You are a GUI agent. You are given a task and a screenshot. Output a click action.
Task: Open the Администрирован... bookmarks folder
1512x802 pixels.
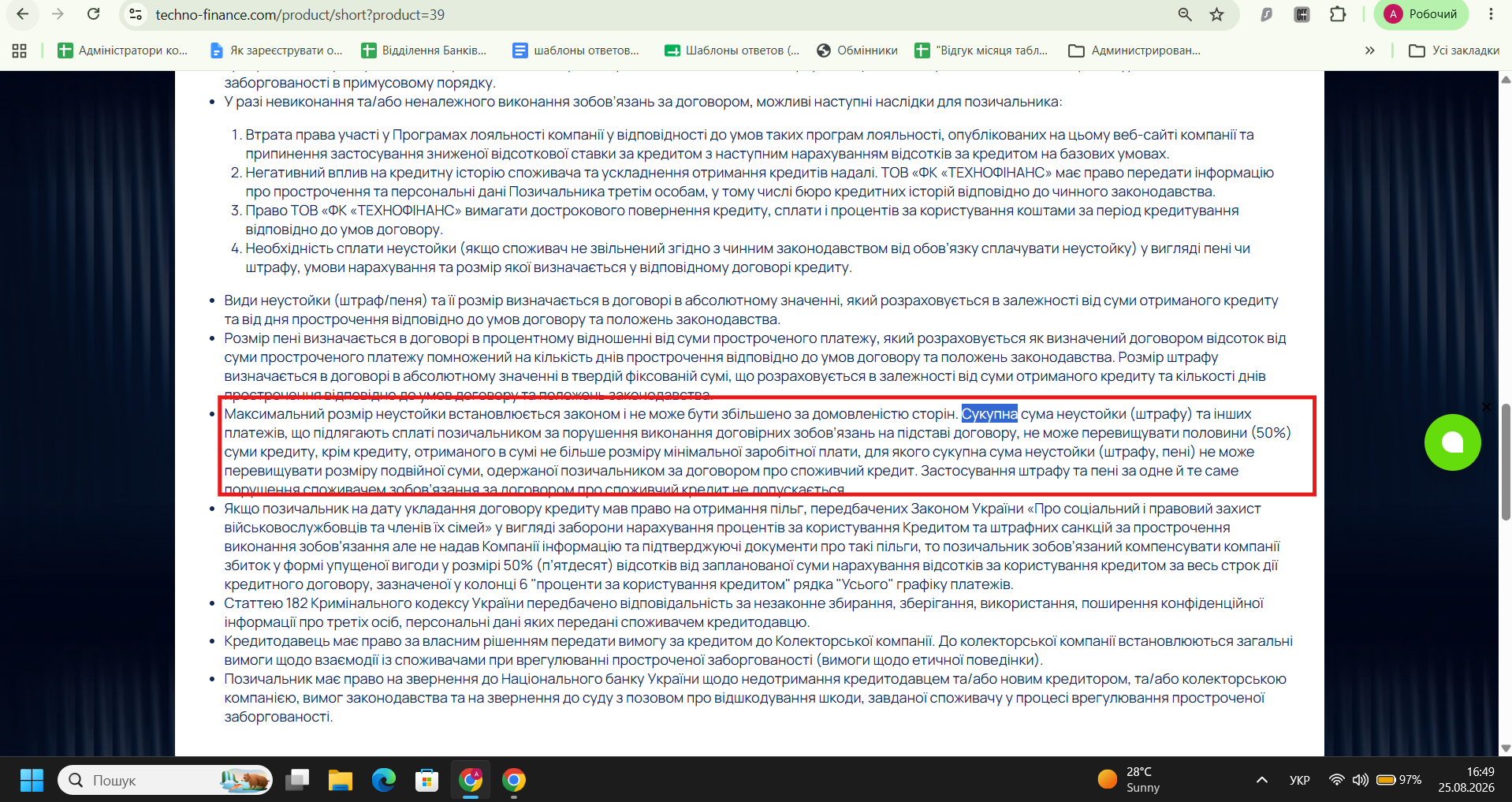[x=1134, y=50]
